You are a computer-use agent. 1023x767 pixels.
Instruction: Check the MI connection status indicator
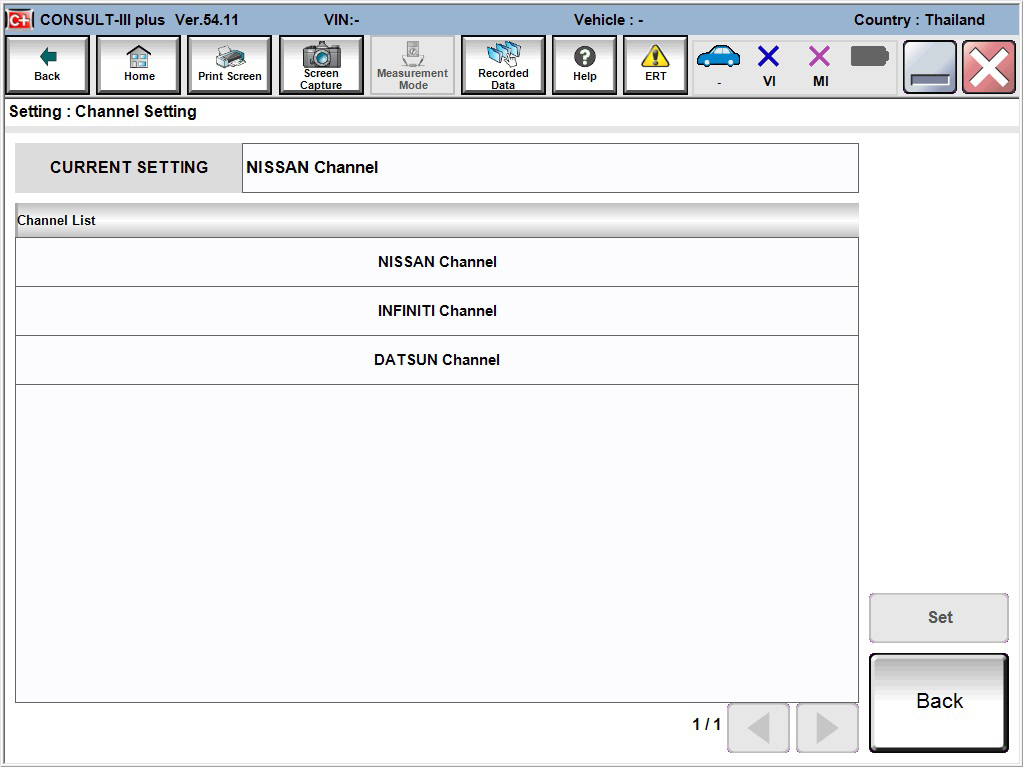[819, 60]
